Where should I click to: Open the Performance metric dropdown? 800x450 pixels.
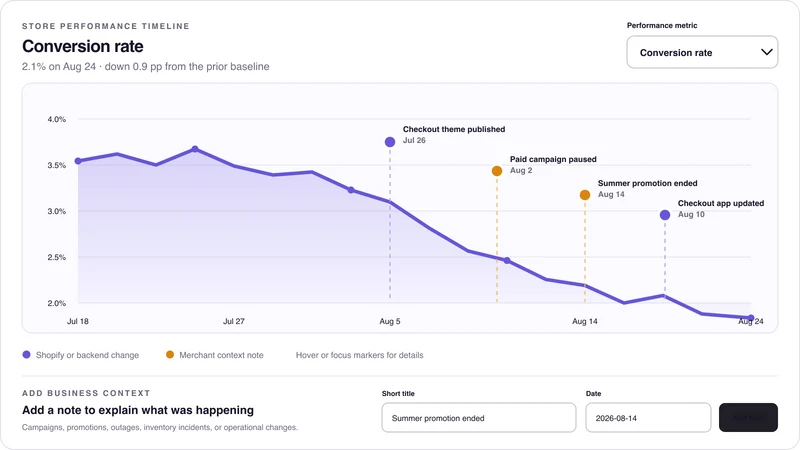(702, 52)
